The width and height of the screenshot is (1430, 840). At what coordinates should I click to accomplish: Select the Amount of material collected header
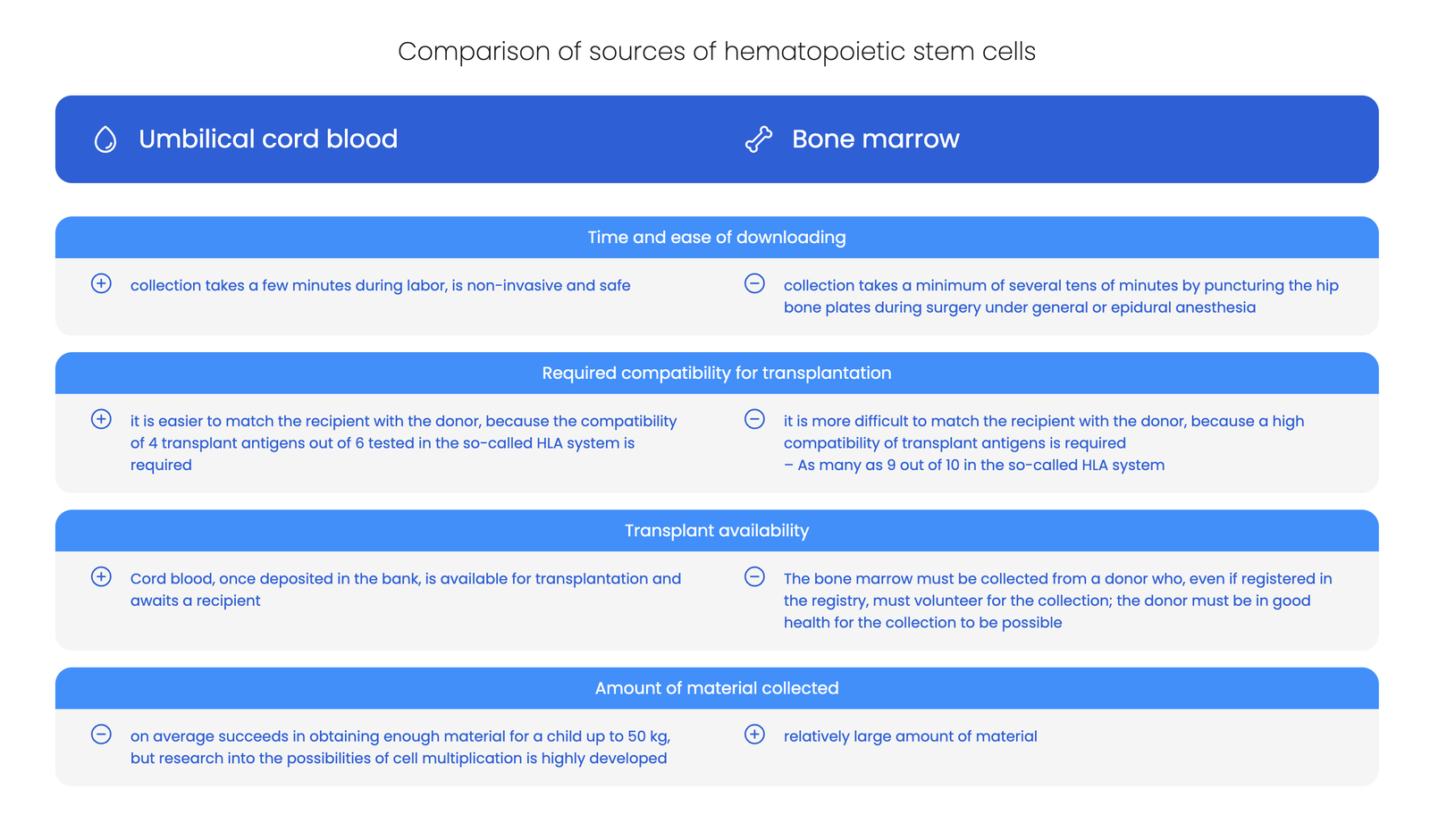click(717, 688)
